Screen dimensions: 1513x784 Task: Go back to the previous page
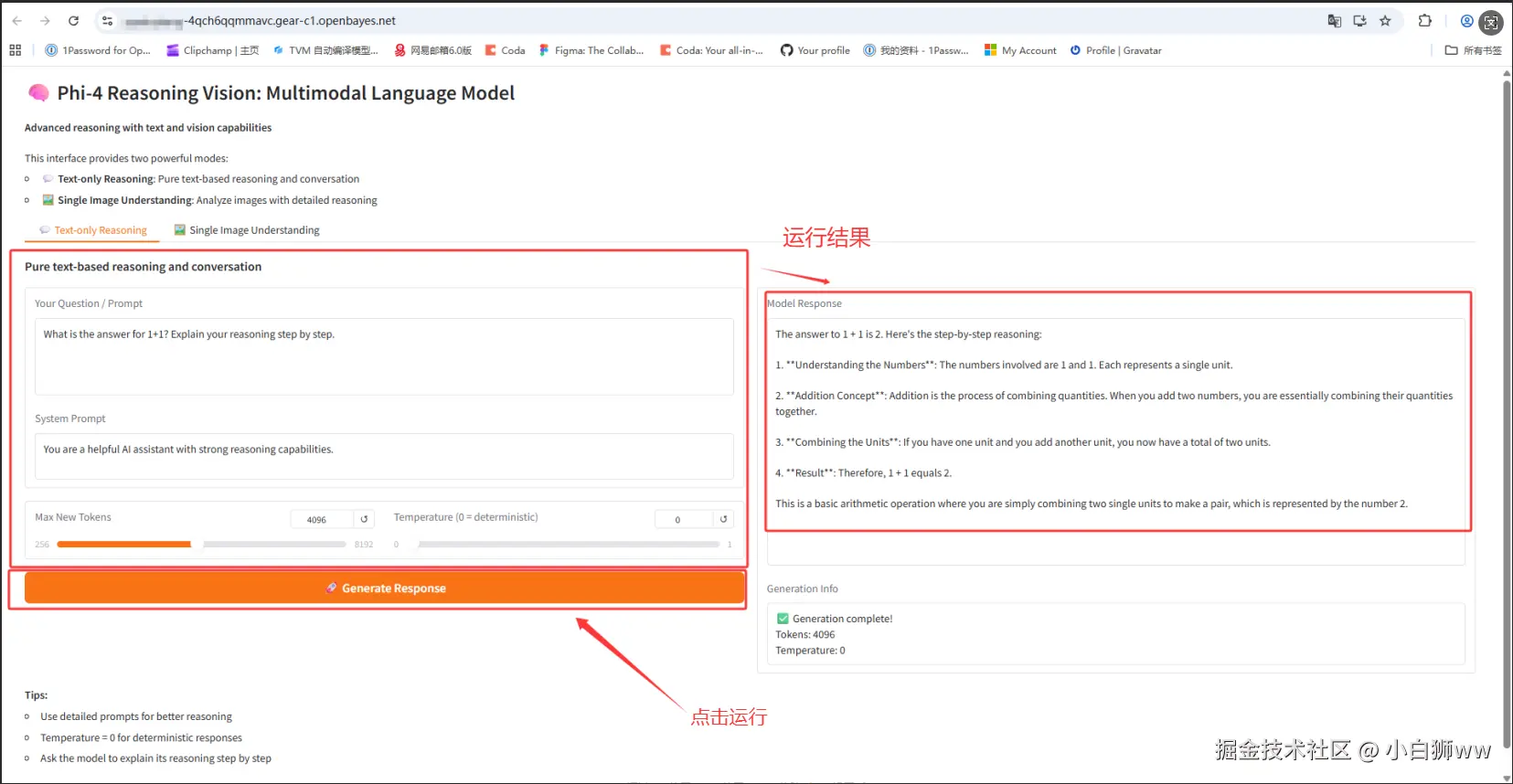click(x=16, y=21)
